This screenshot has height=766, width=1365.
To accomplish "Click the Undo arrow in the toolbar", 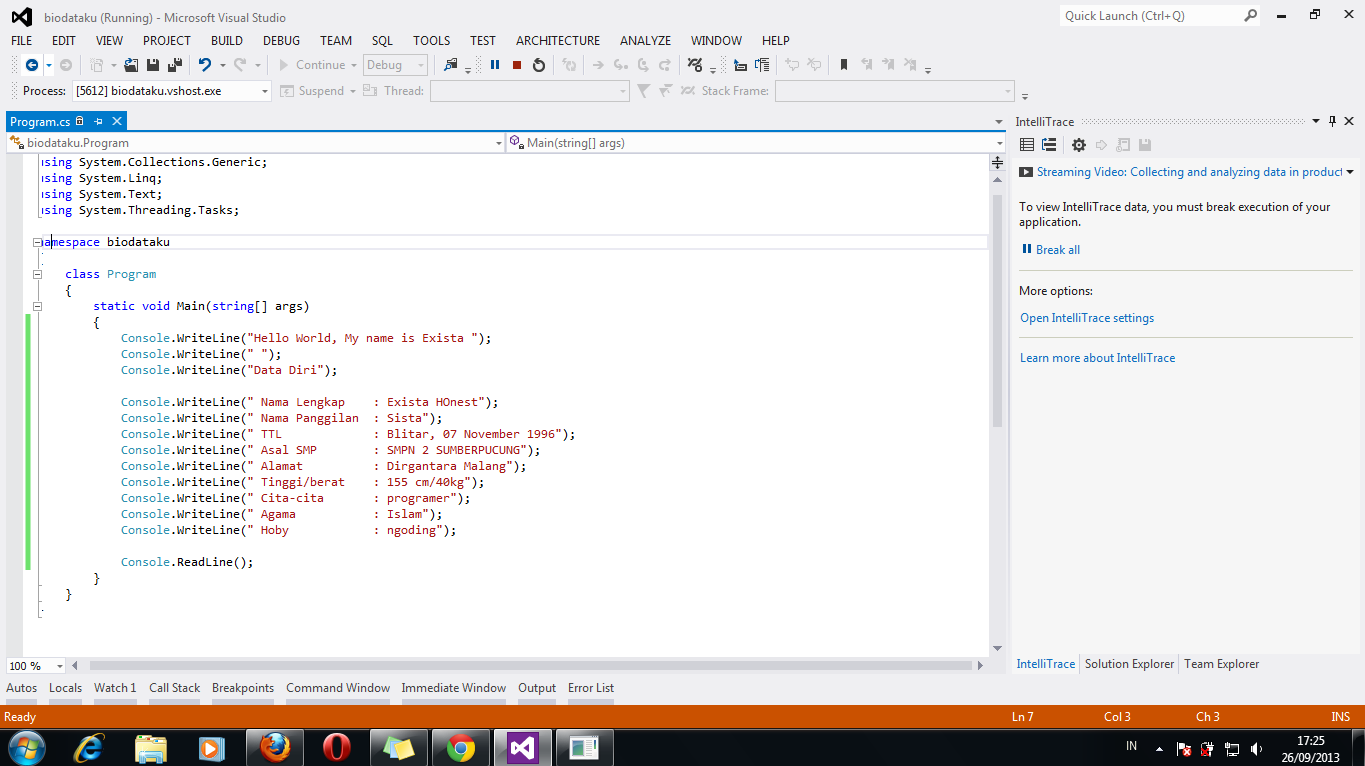I will [204, 65].
